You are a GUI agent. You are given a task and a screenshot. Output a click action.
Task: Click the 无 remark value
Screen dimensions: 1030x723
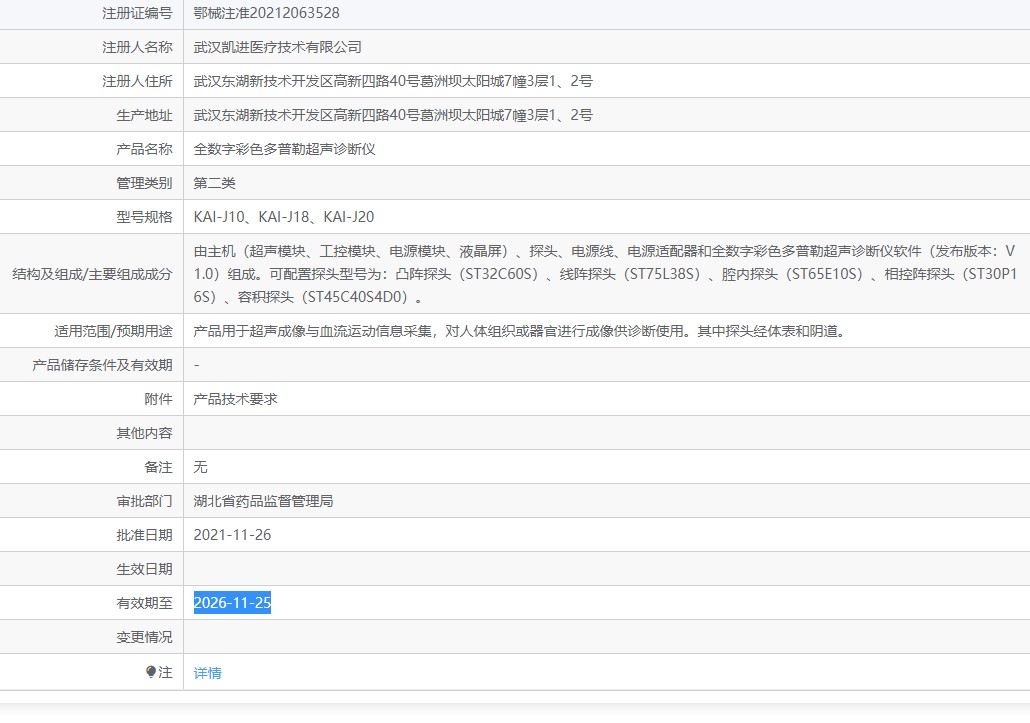click(x=200, y=468)
